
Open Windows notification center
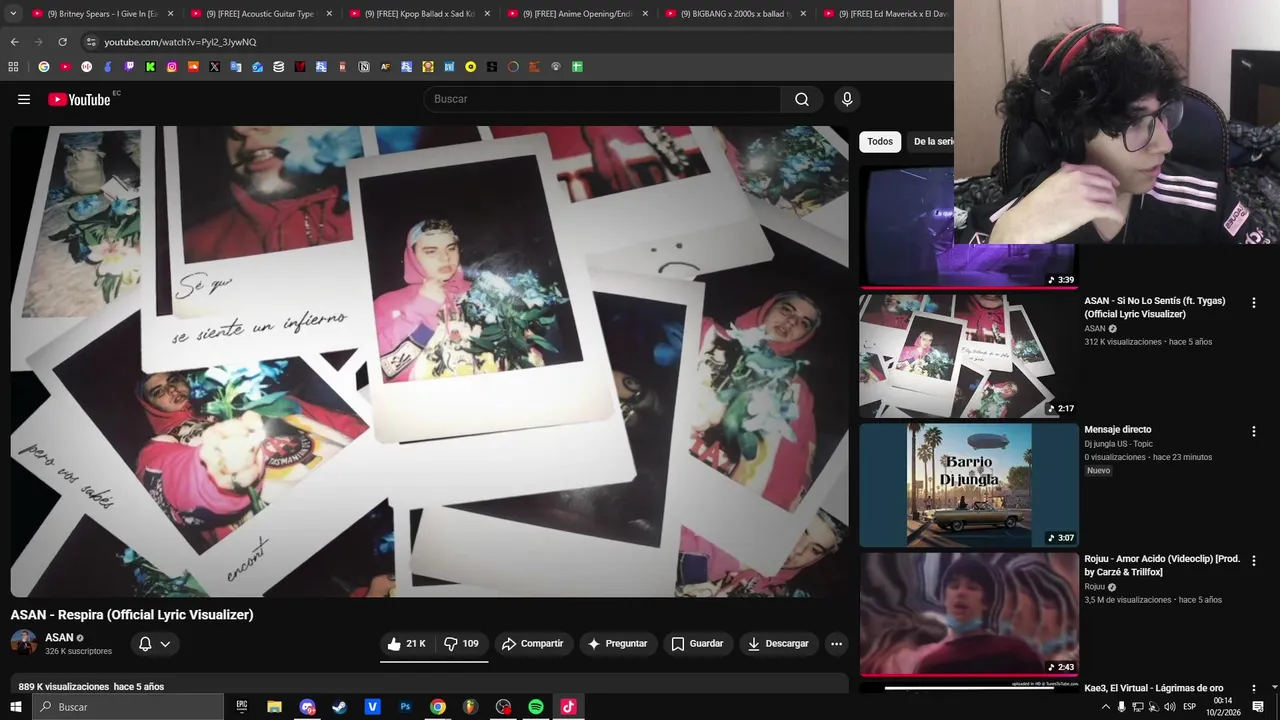1258,707
